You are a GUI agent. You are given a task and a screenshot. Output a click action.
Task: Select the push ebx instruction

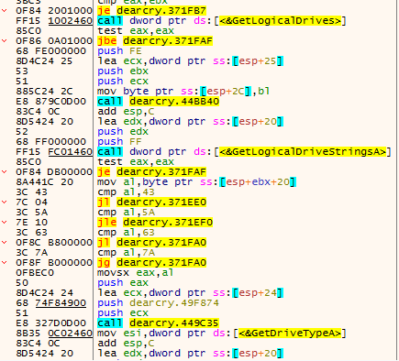click(123, 71)
